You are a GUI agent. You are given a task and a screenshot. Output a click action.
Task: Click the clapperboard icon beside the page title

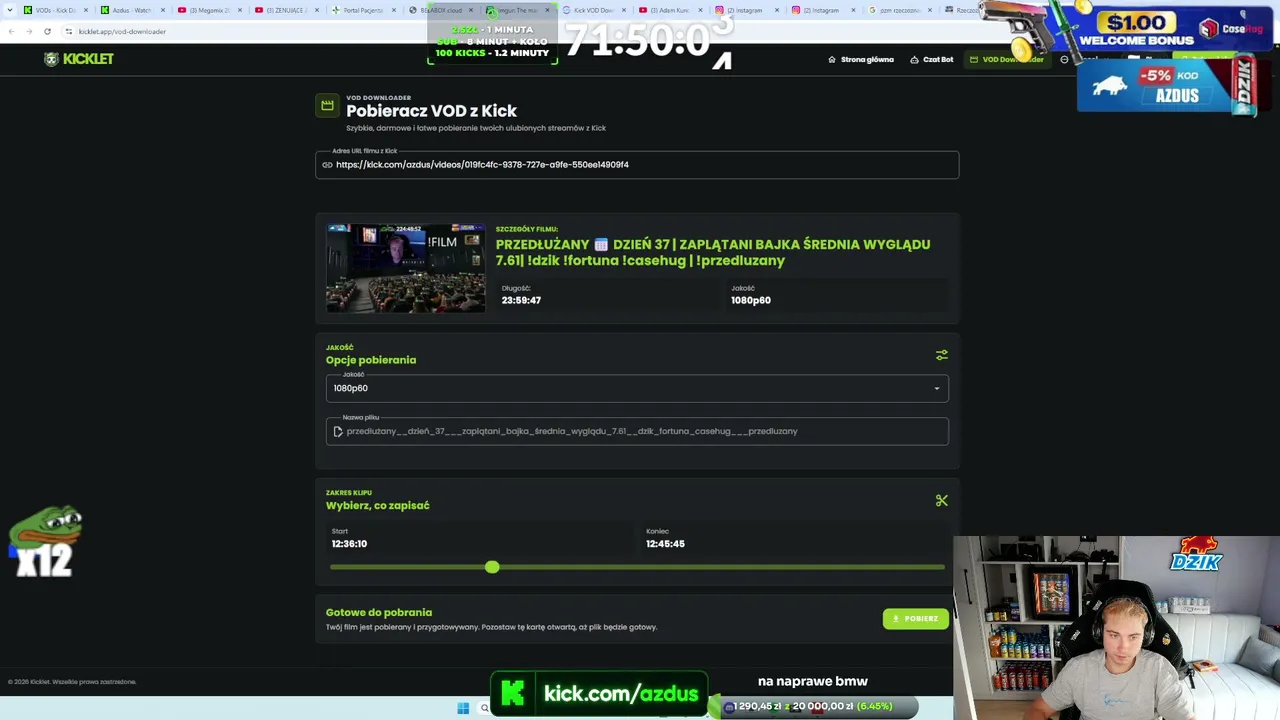pyautogui.click(x=327, y=105)
